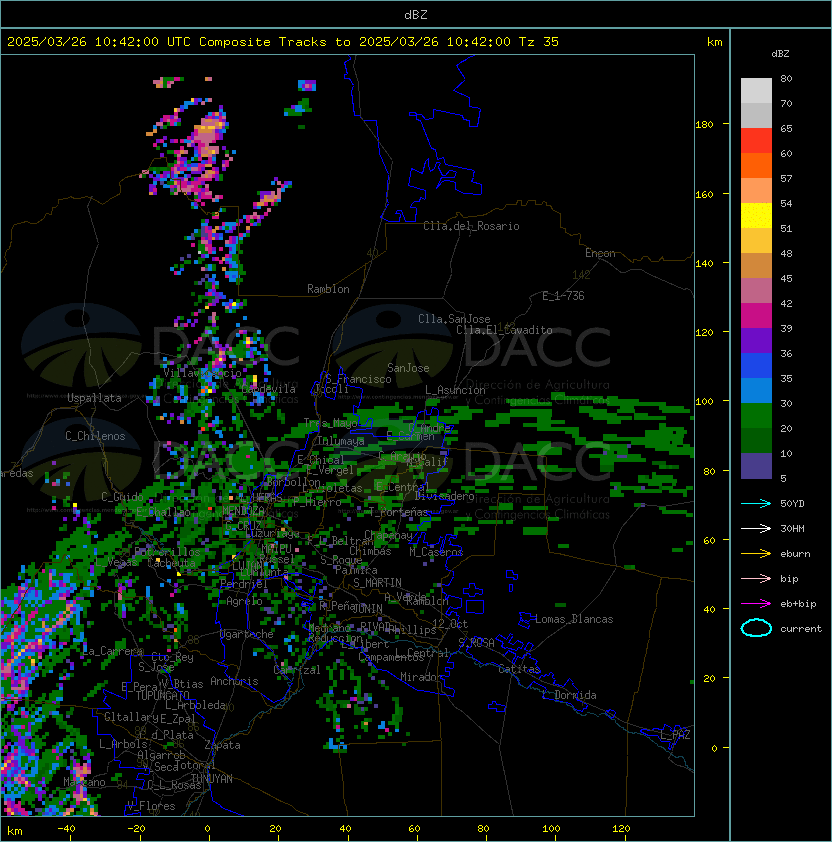Click the 'Clla.El_Cavadito' map label

tap(504, 330)
